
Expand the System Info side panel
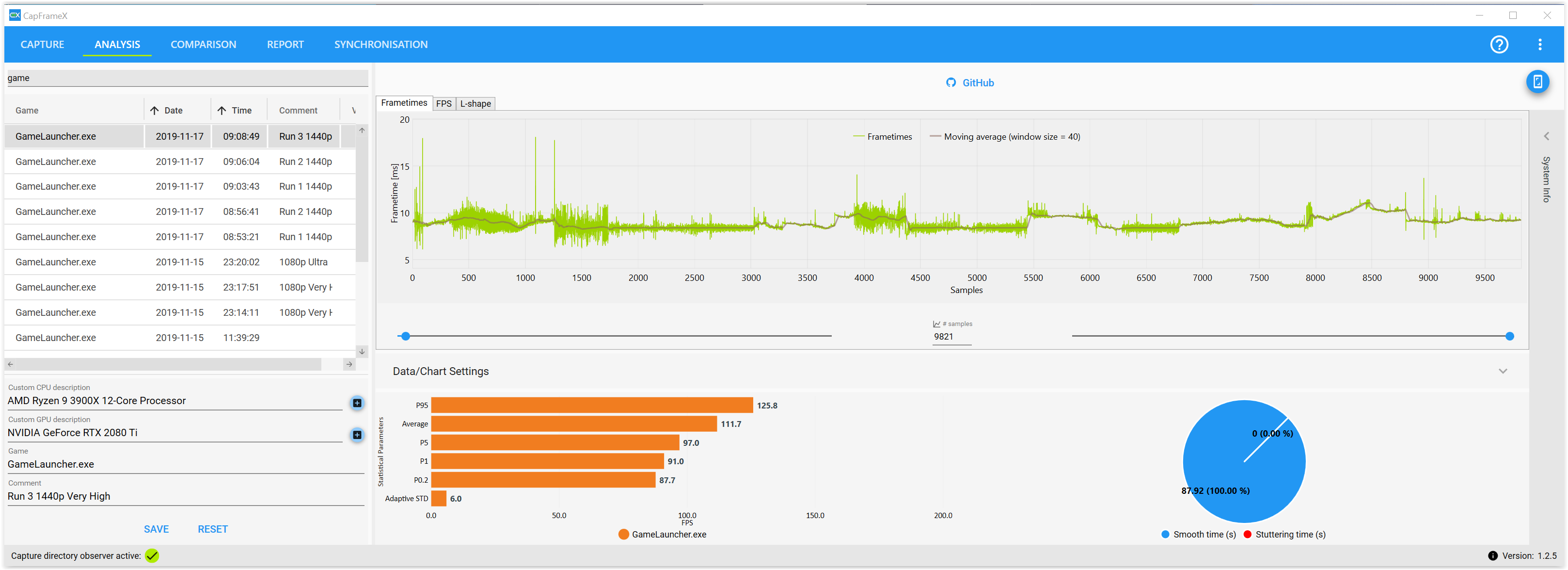coord(1546,136)
